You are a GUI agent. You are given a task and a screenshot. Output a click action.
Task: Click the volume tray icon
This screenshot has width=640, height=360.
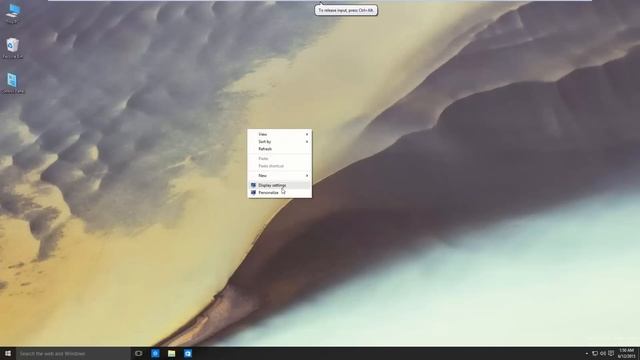click(x=603, y=353)
